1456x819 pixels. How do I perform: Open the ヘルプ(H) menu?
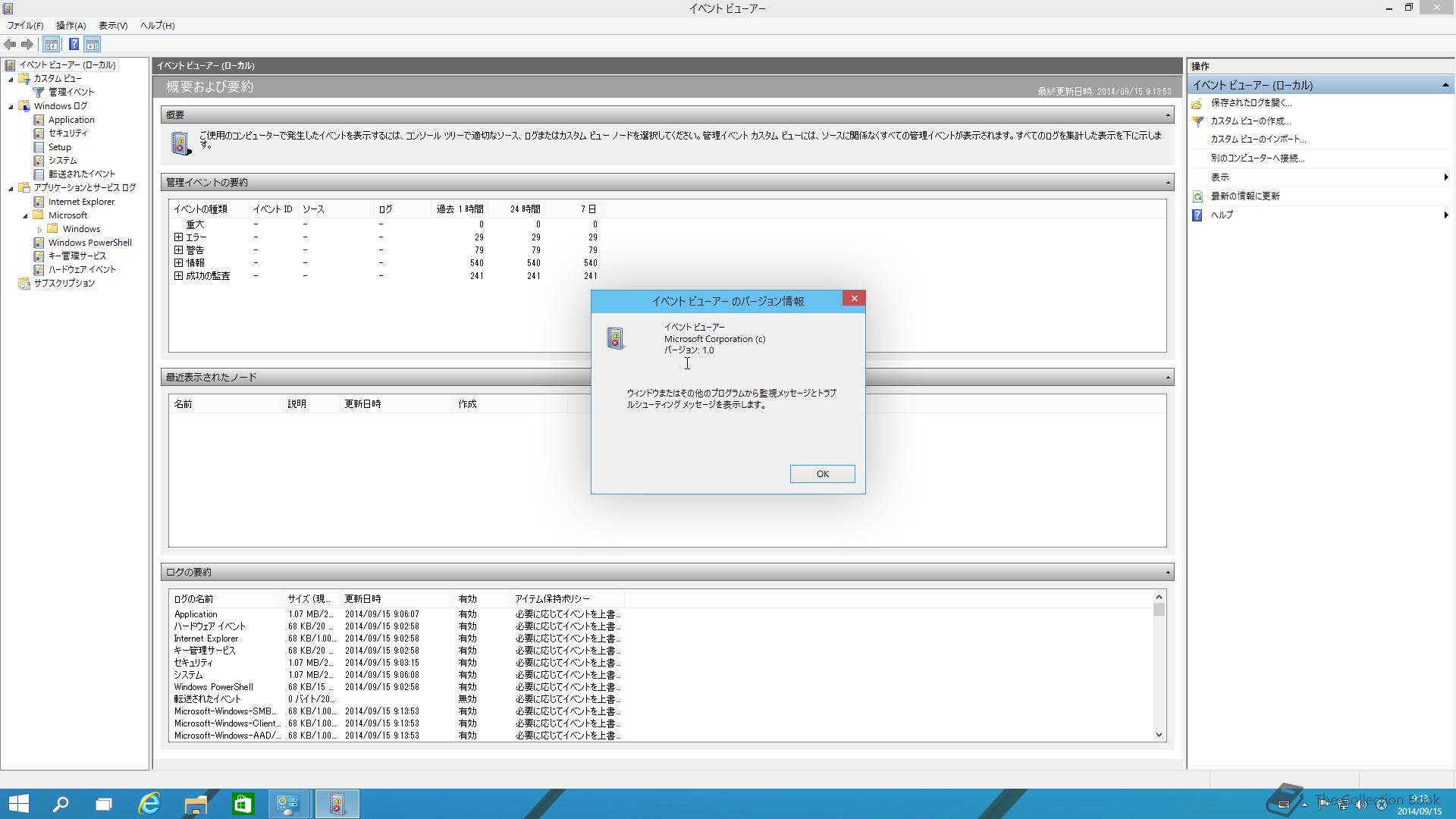[157, 26]
